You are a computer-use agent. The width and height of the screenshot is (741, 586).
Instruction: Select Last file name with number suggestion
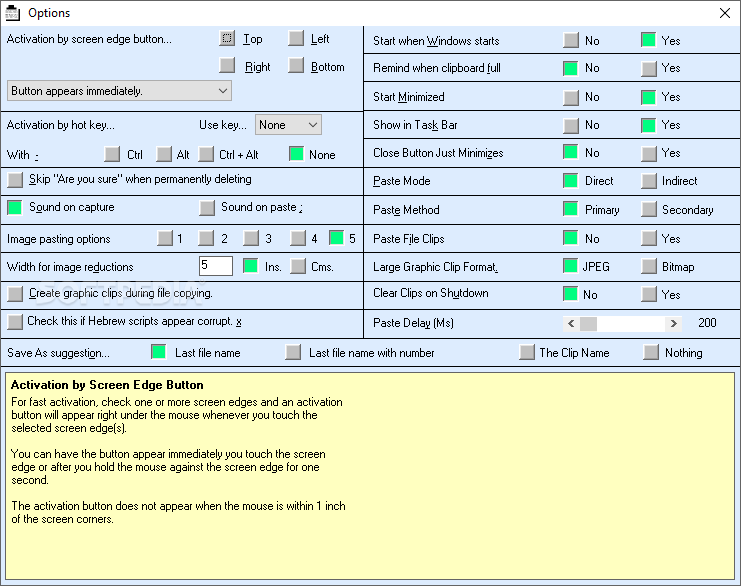click(293, 352)
